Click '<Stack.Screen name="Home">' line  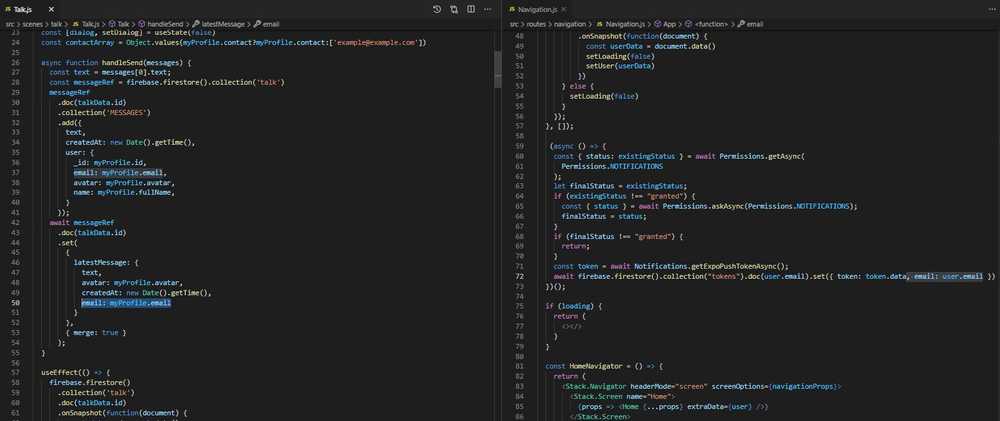click(x=623, y=396)
